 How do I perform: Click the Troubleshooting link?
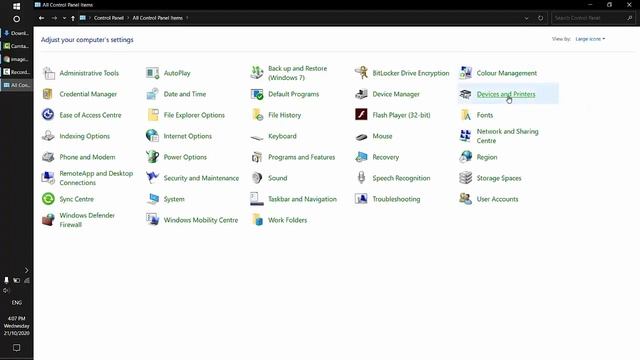coord(396,199)
